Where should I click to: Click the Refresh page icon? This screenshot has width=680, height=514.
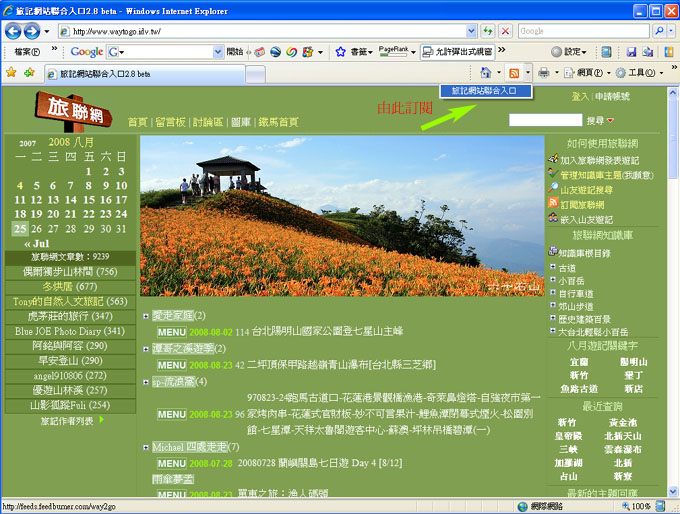point(487,32)
